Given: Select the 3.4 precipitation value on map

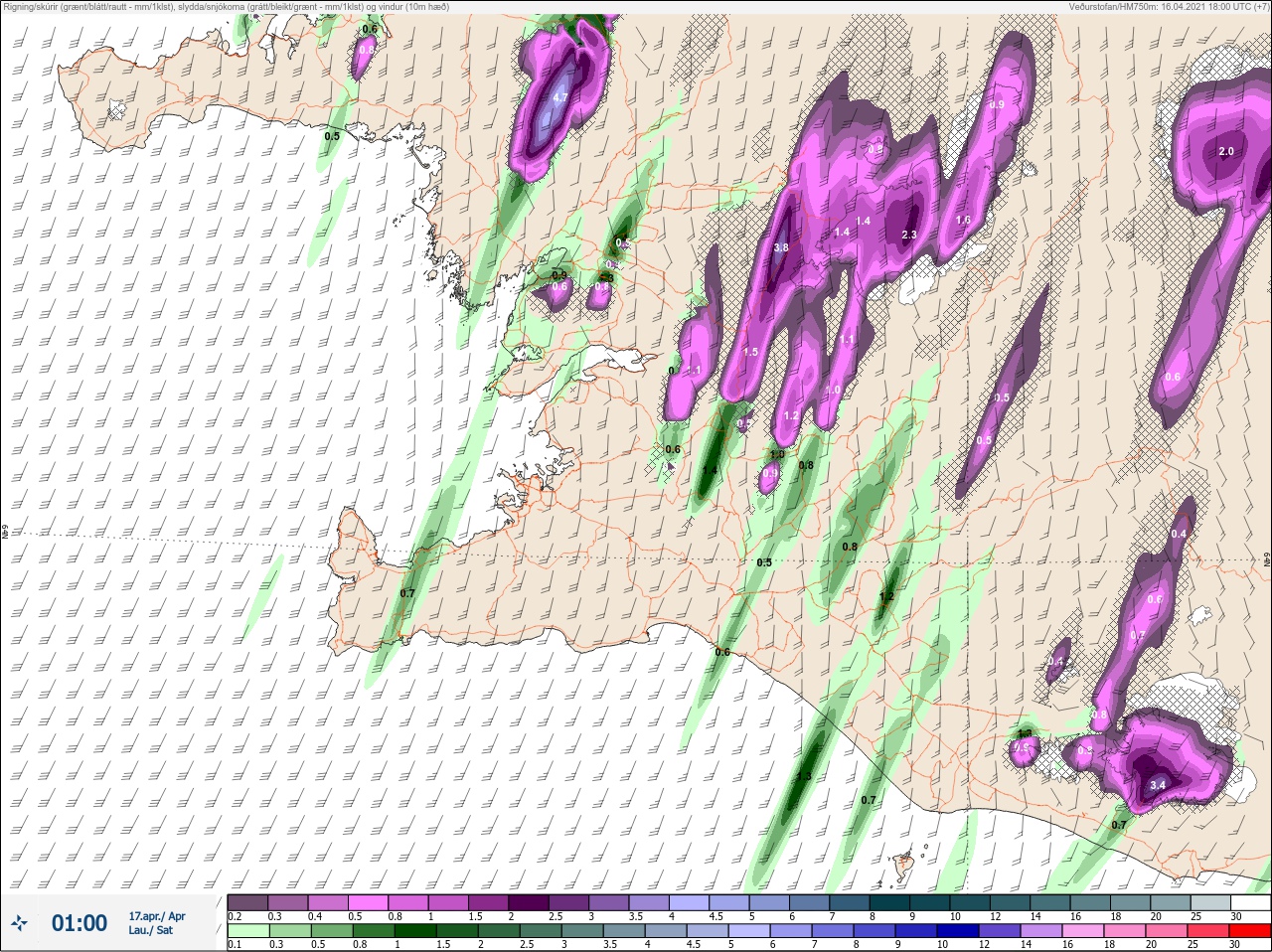Looking at the screenshot, I should 1157,785.
